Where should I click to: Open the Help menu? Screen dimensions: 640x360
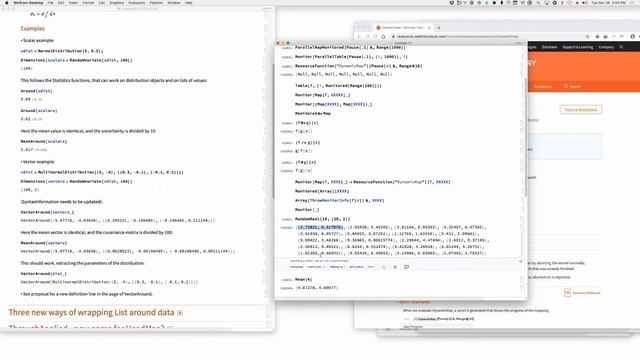(x=189, y=3)
